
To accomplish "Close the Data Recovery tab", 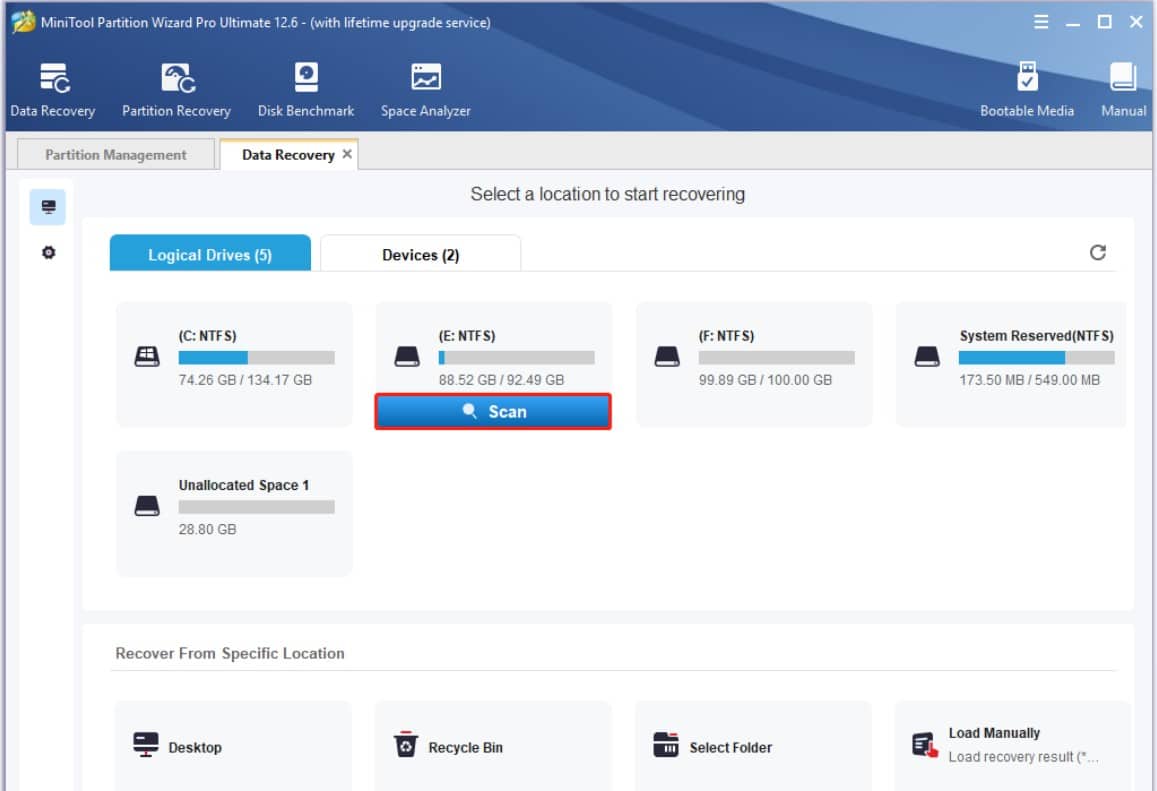I will [x=347, y=153].
